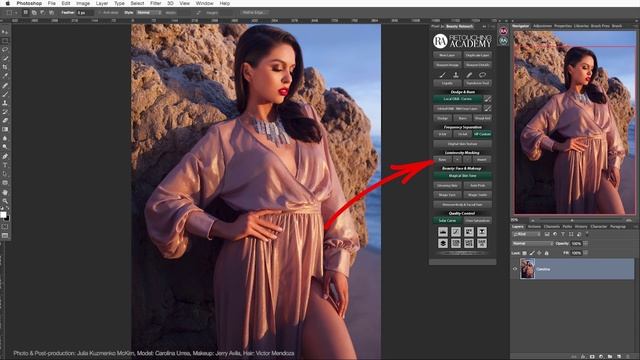This screenshot has width=640, height=360.
Task: Select the Crop tool
Action: coord(5,67)
